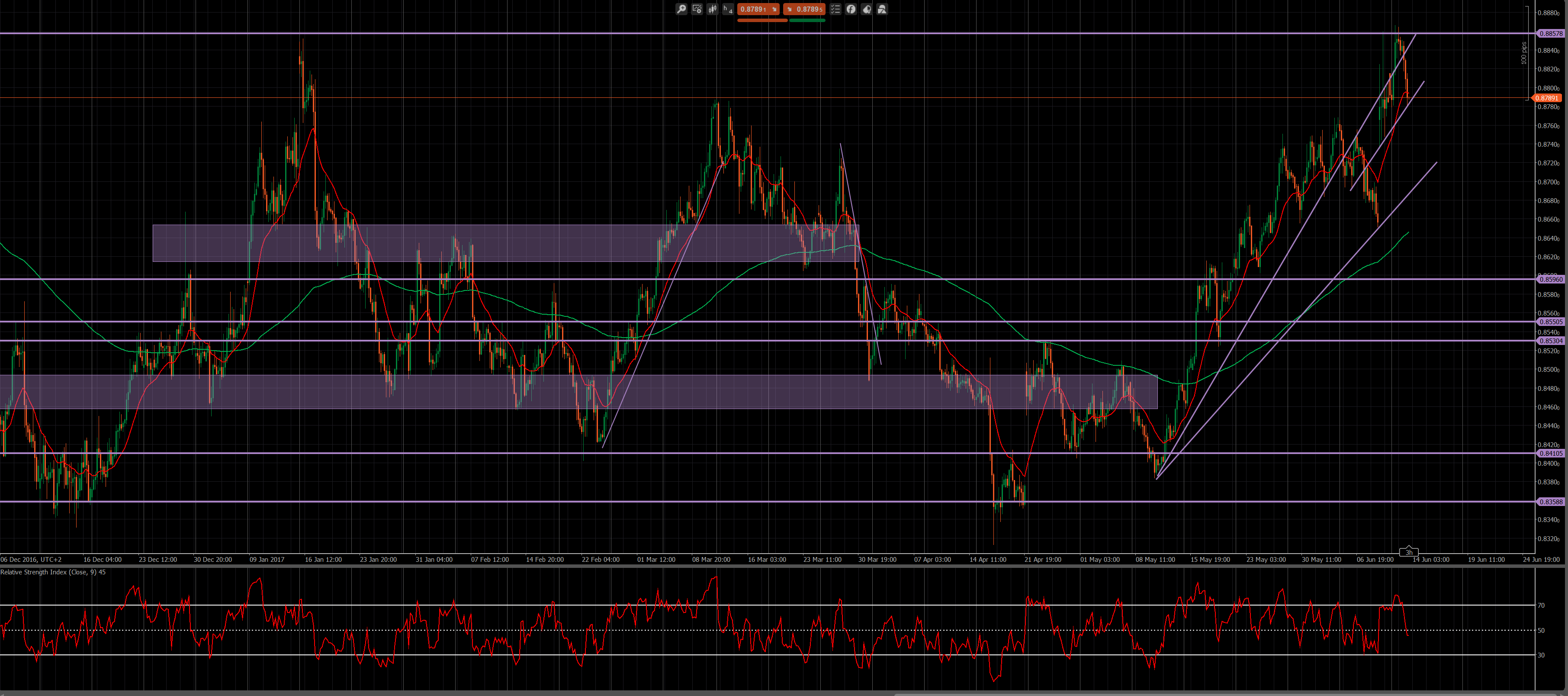Click the upper purple rectangle zone
Viewport: 1568px width, 696px height.
coord(505,243)
